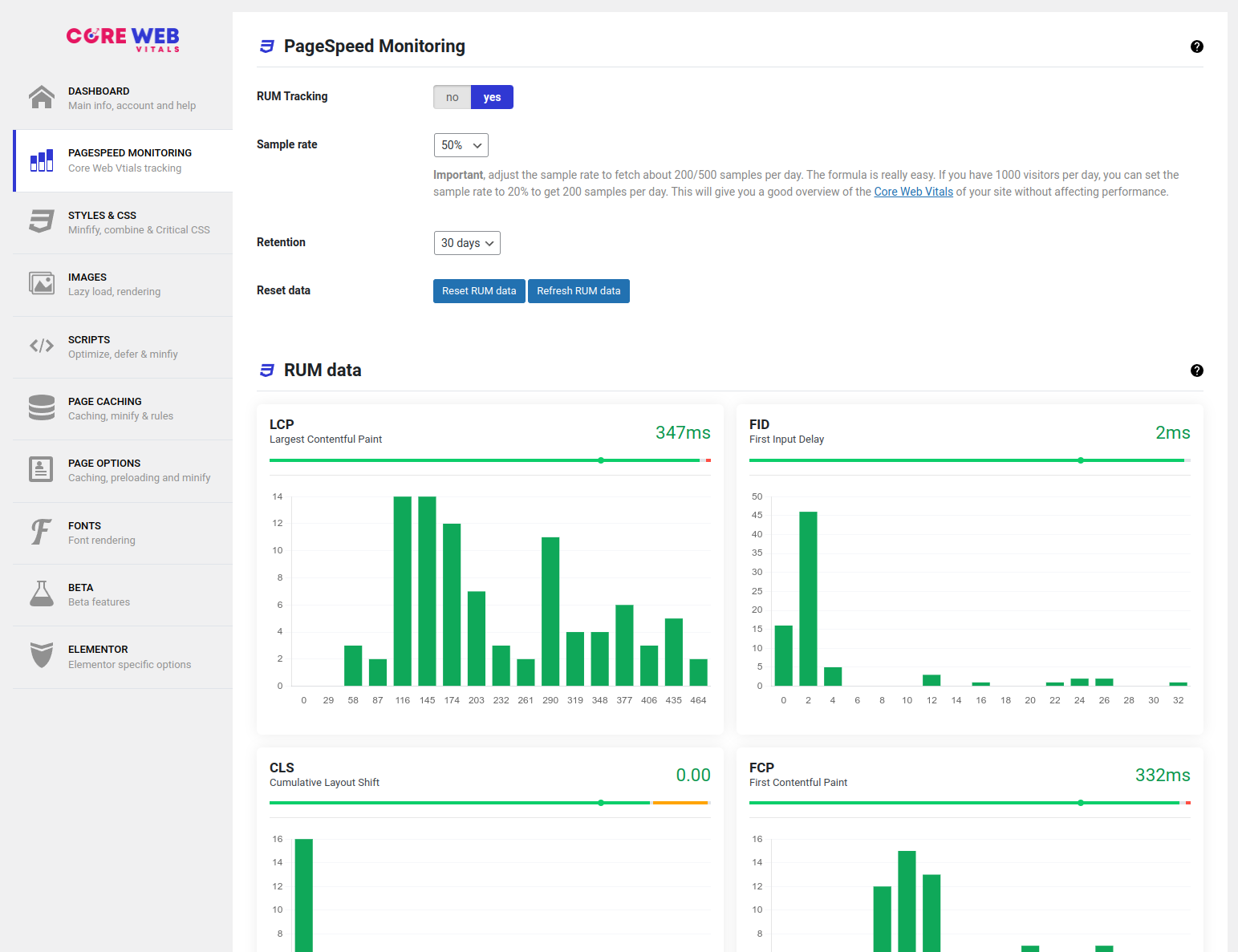Image resolution: width=1238 pixels, height=952 pixels.
Task: Open Scripts optimize settings
Action: coord(123,346)
